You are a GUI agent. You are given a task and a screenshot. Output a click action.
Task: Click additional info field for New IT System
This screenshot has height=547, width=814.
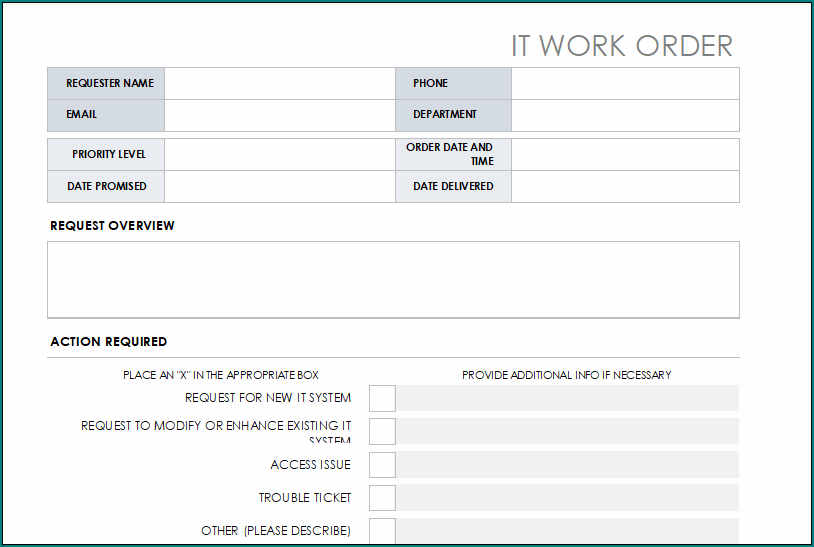coord(567,398)
